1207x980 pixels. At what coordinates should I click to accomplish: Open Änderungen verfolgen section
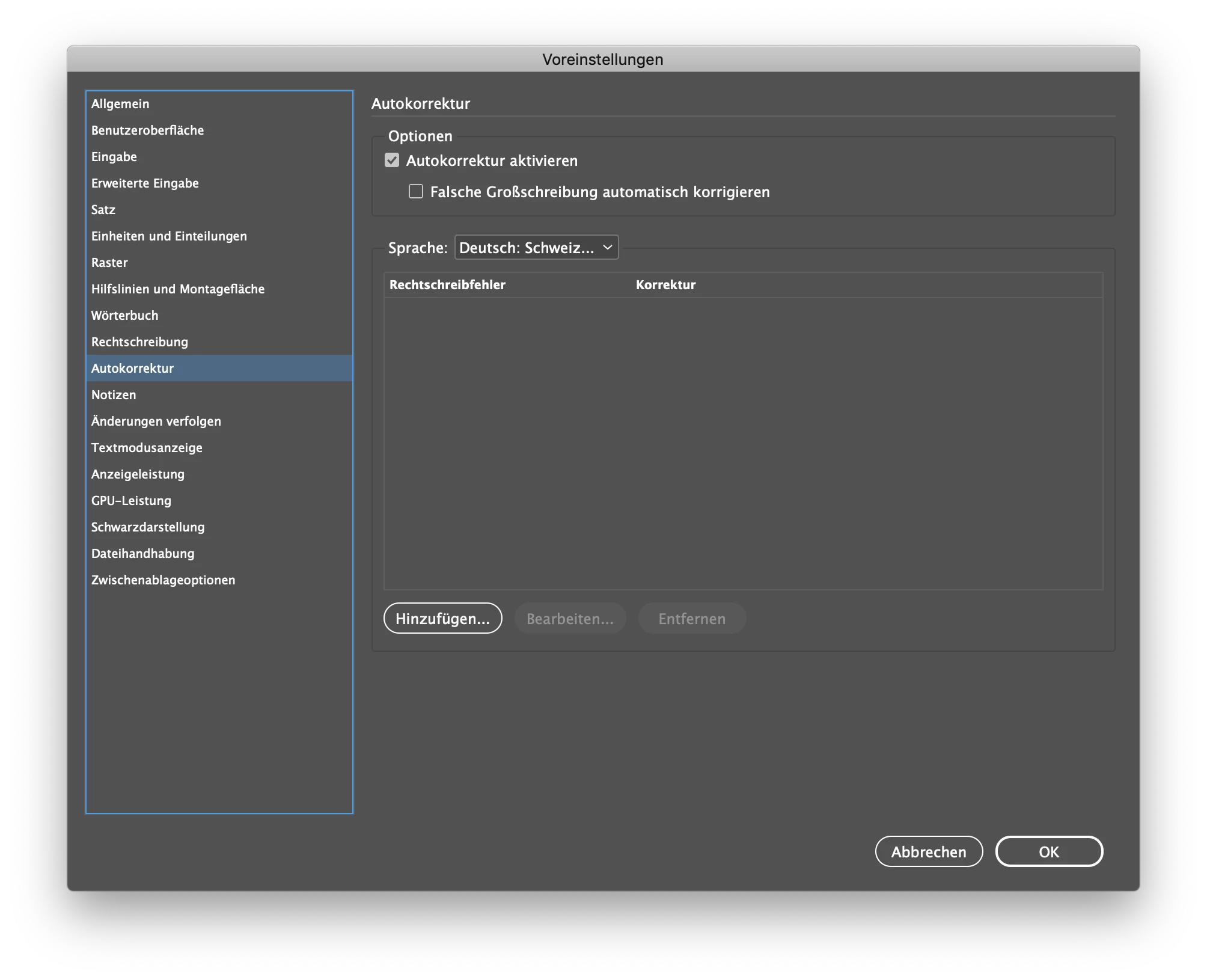156,421
